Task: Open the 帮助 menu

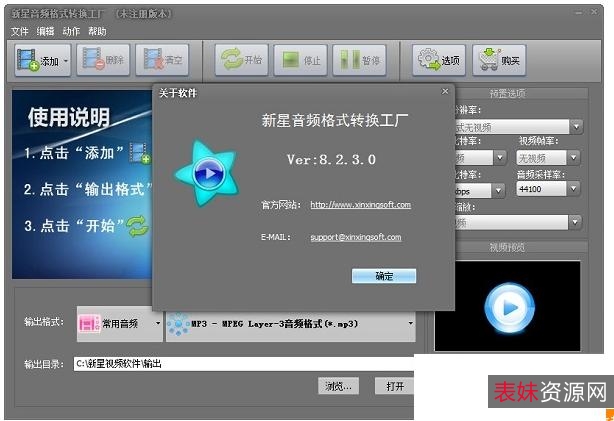Action: click(x=97, y=31)
